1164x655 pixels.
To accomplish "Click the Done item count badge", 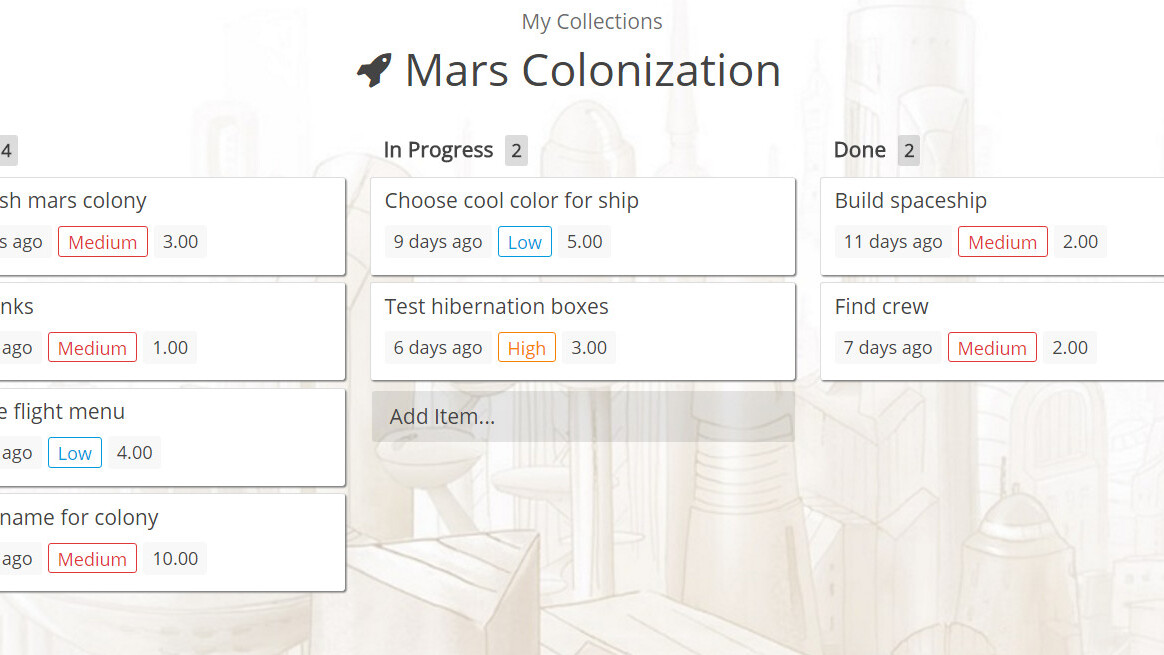I will pyautogui.click(x=908, y=150).
